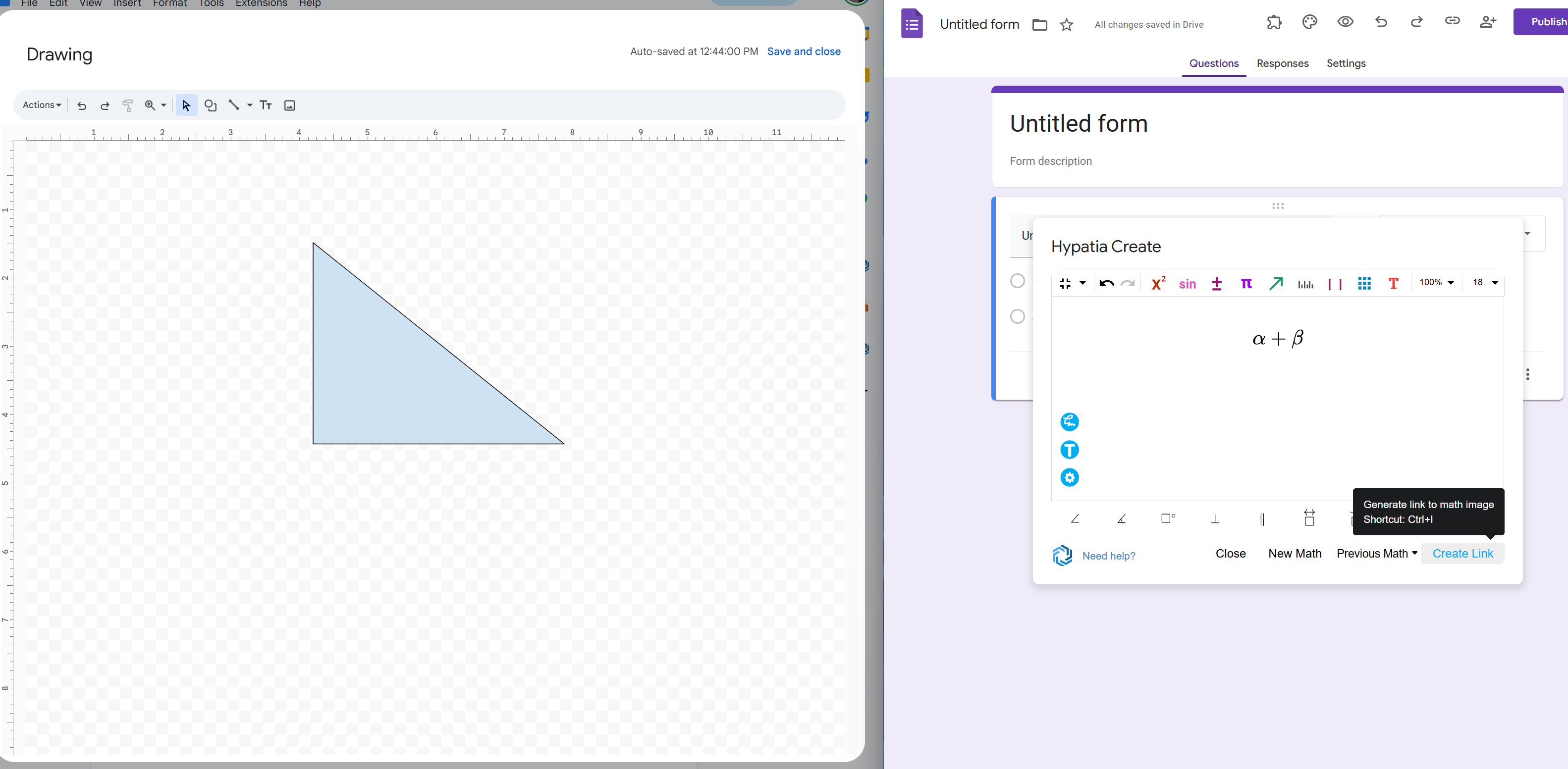Click the Create Link button
1568x769 pixels.
(x=1462, y=553)
